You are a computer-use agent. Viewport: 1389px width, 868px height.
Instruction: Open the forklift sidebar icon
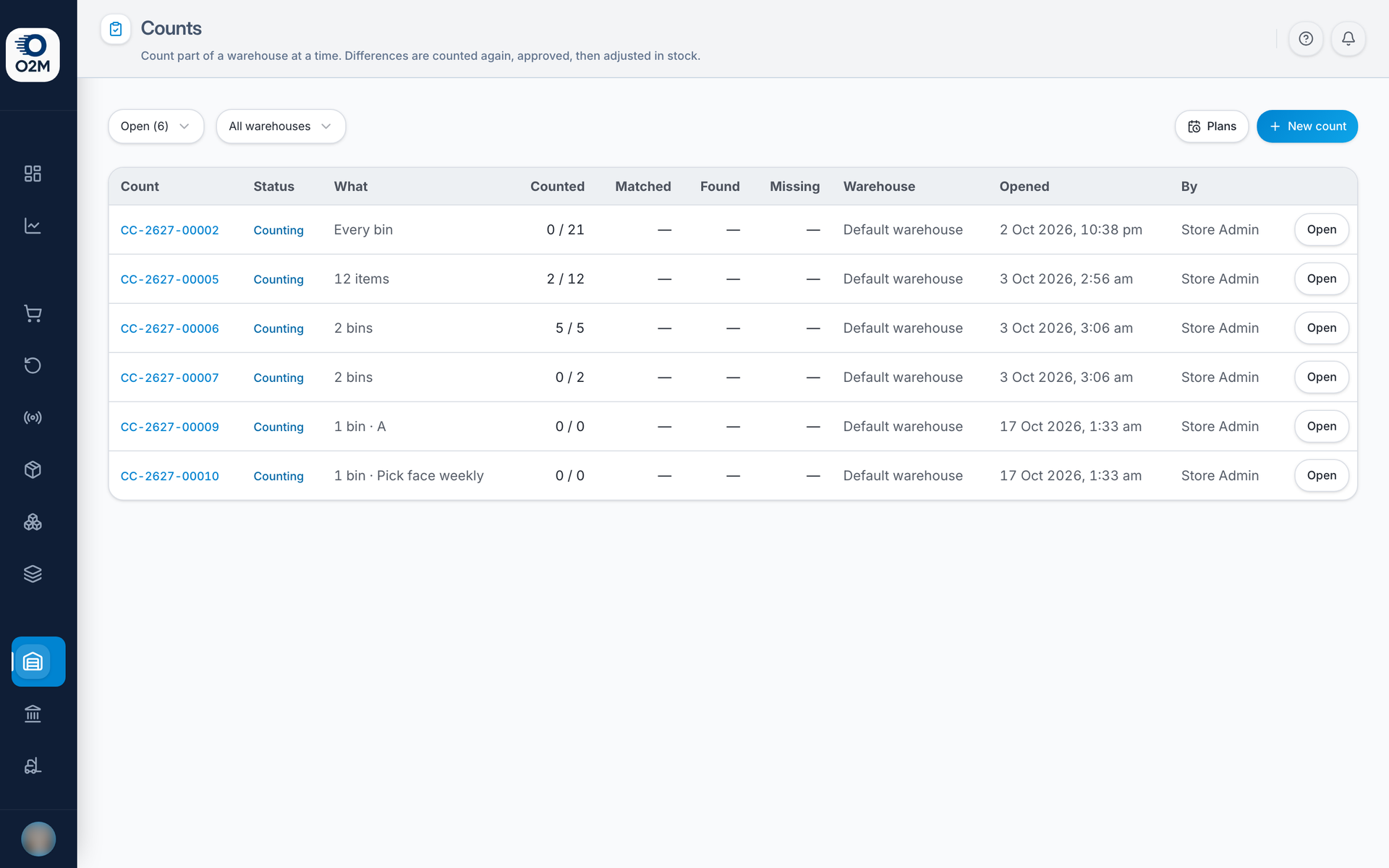(33, 766)
